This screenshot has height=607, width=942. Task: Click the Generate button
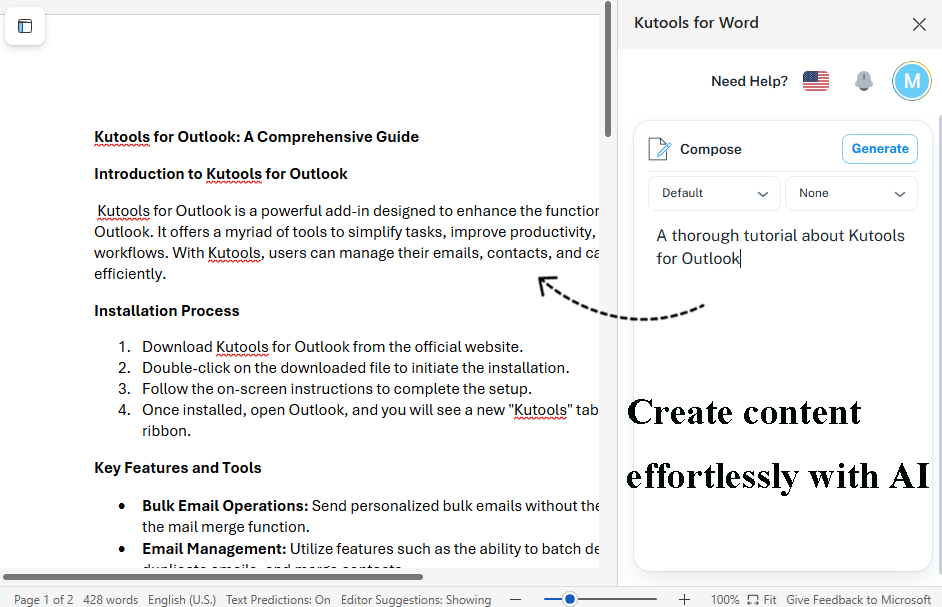879,148
